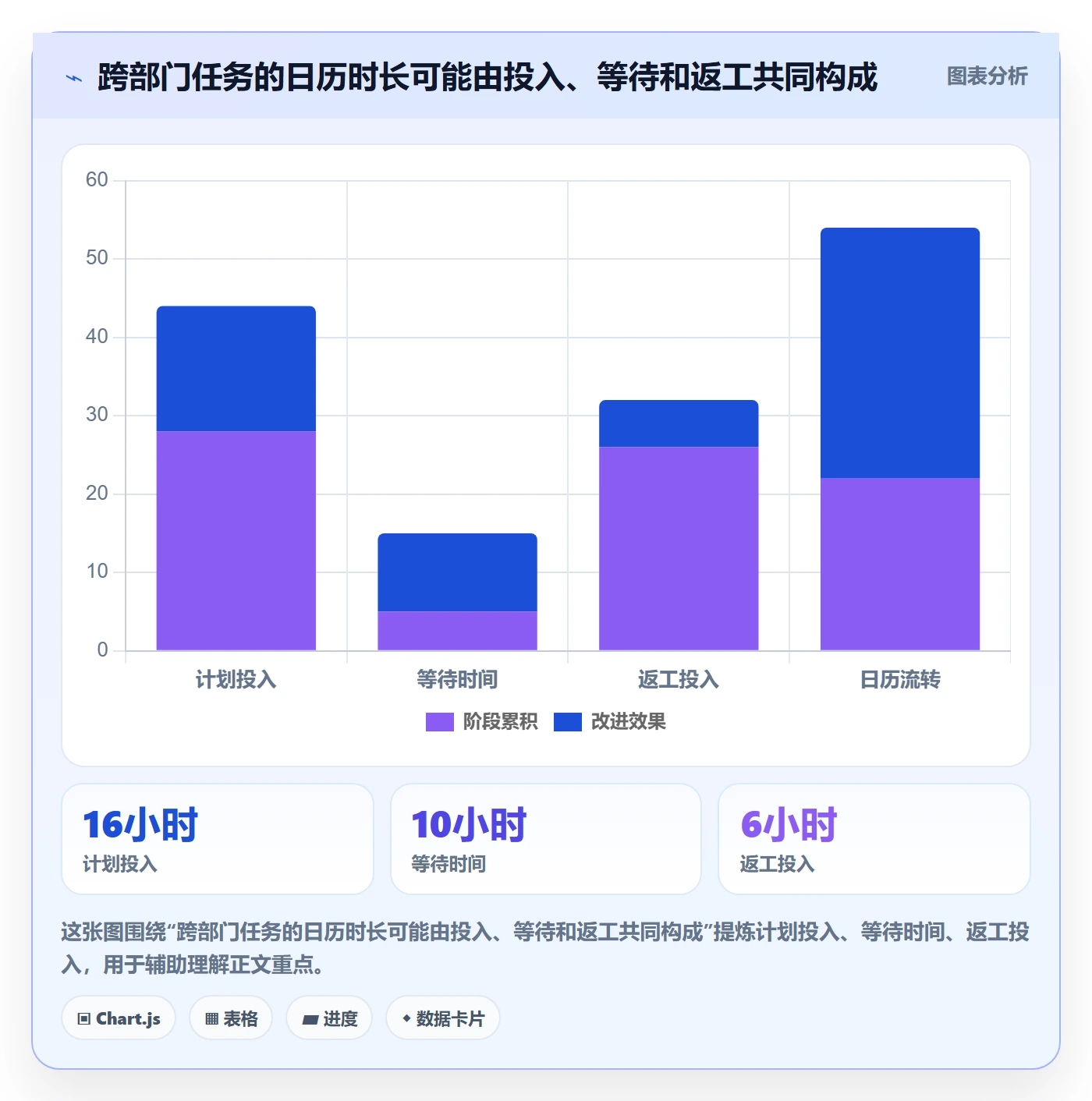Click the 日历流转 x-axis label
Image resolution: width=1092 pixels, height=1101 pixels.
900,680
